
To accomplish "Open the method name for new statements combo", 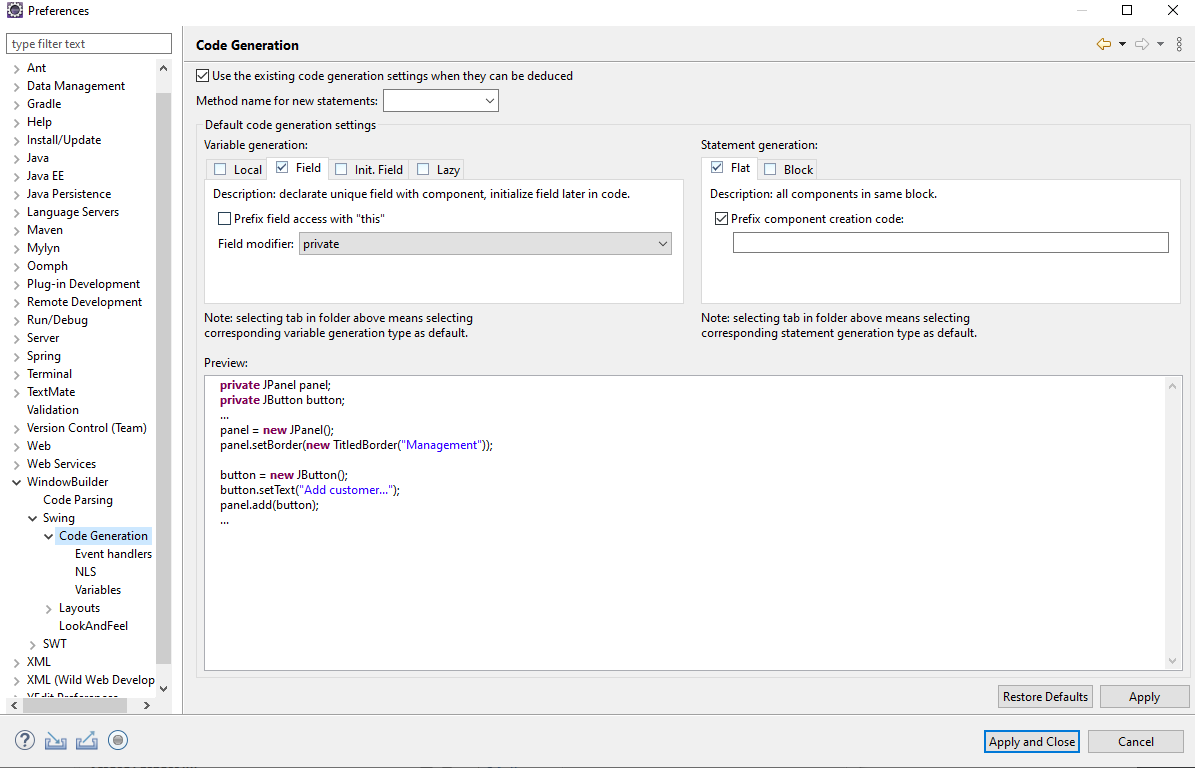I will (489, 100).
